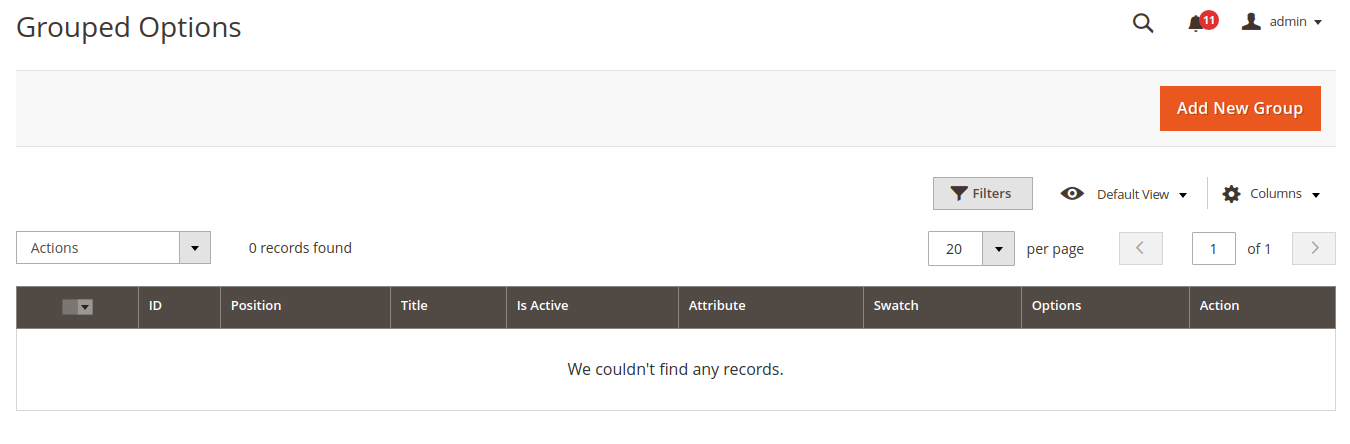Sort grid by the Position column
This screenshot has height=444, width=1350.
click(x=256, y=306)
